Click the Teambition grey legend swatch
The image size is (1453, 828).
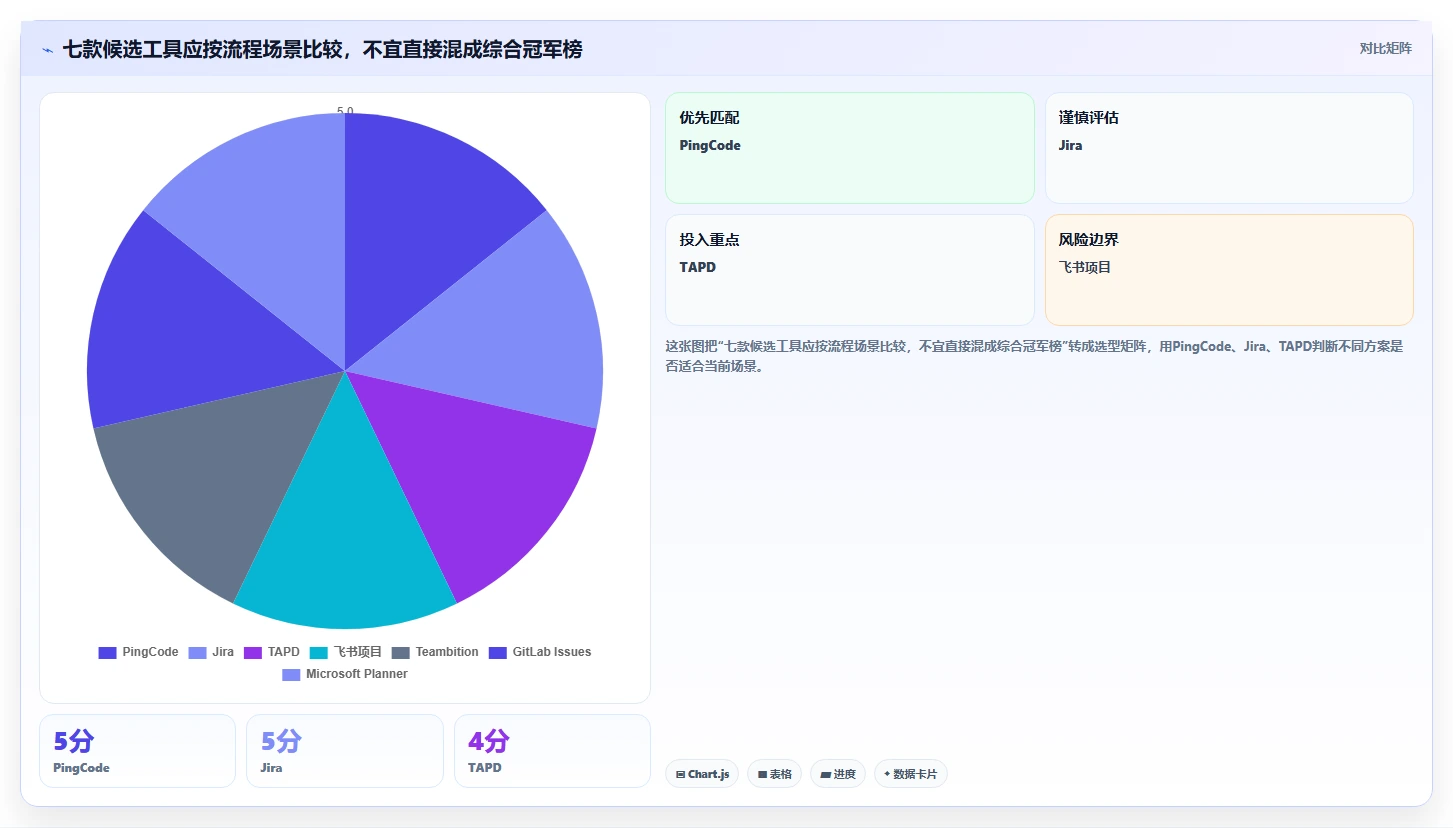pos(401,652)
